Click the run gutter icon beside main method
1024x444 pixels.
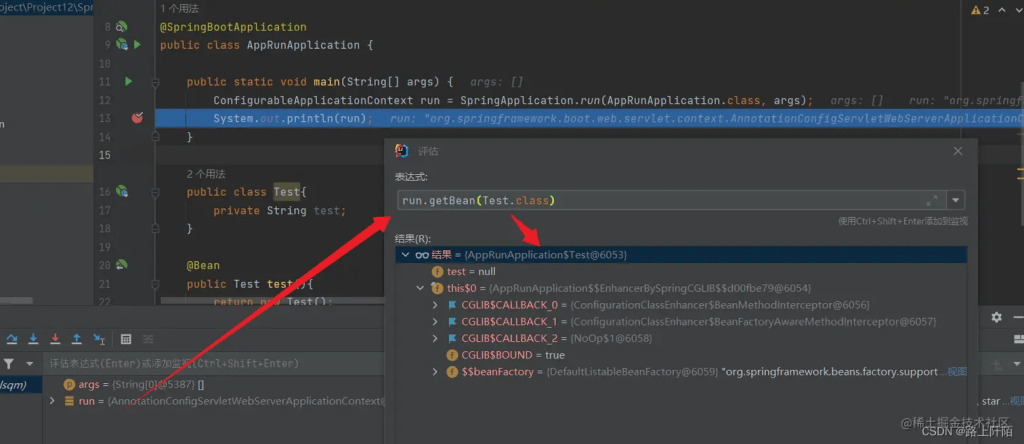pyautogui.click(x=128, y=81)
